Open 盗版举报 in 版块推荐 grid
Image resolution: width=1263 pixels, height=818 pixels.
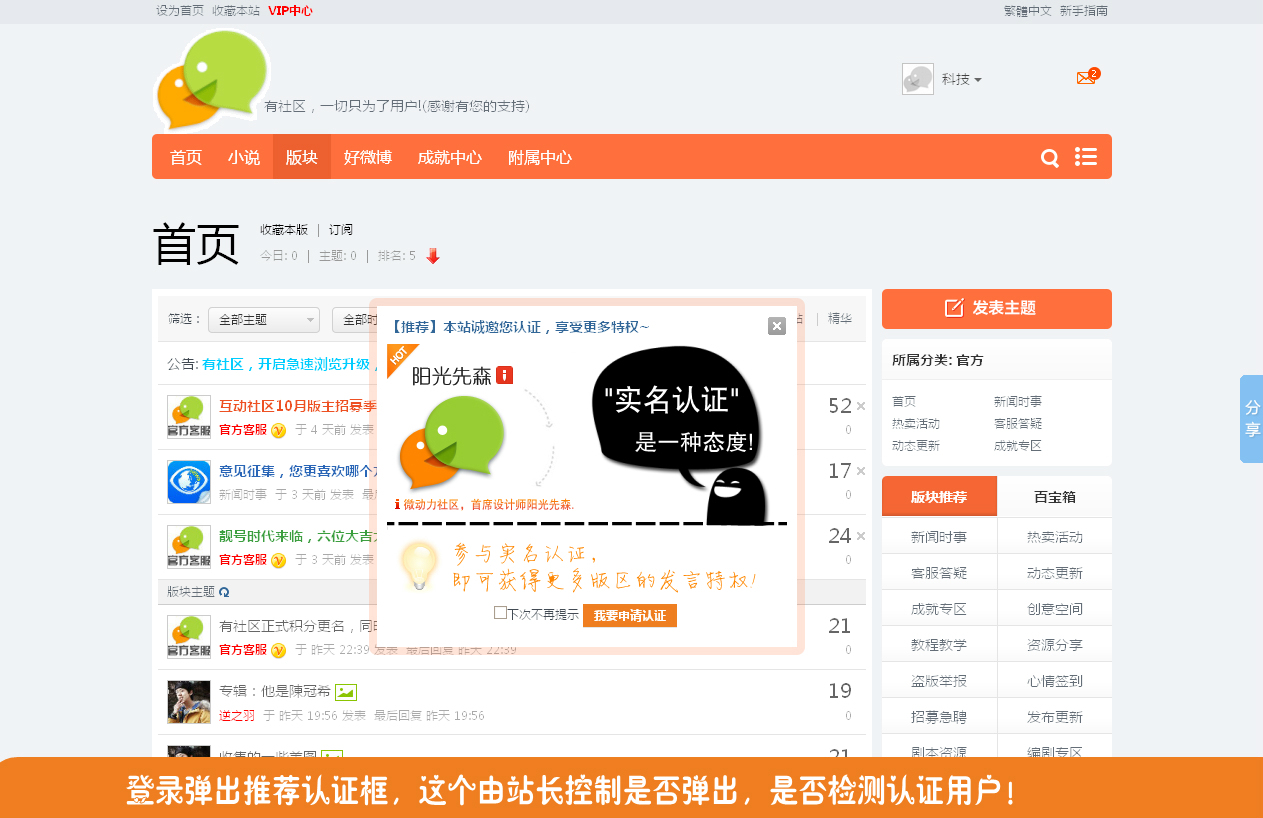click(939, 681)
